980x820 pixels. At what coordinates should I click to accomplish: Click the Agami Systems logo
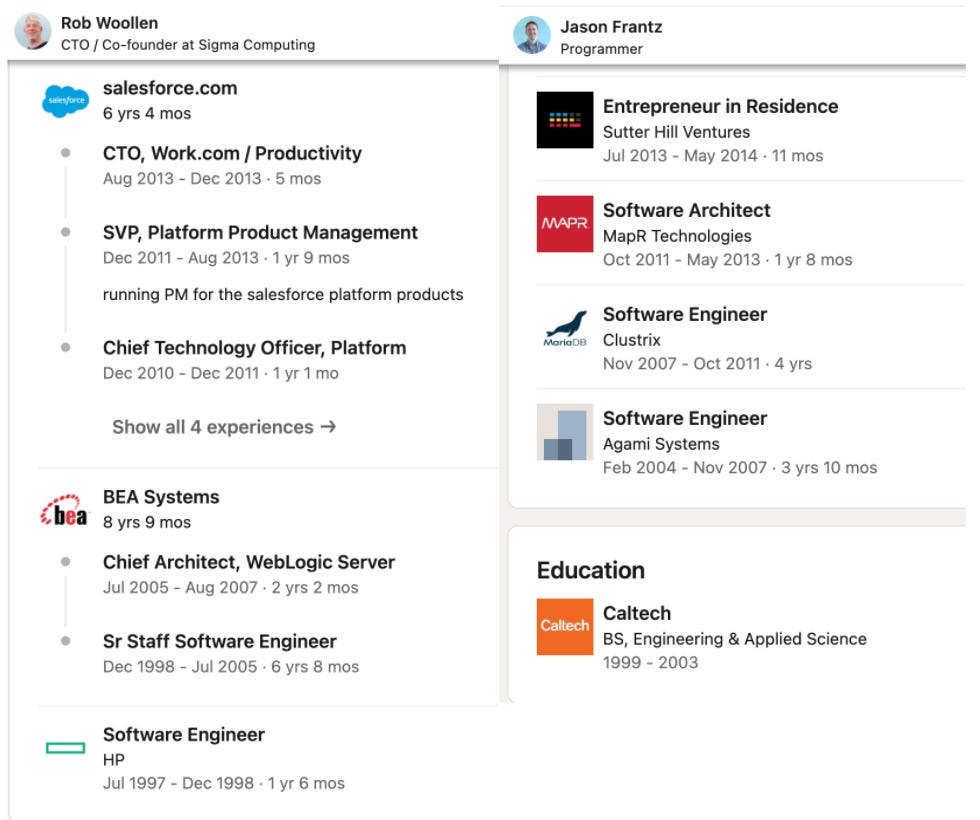[x=564, y=432]
